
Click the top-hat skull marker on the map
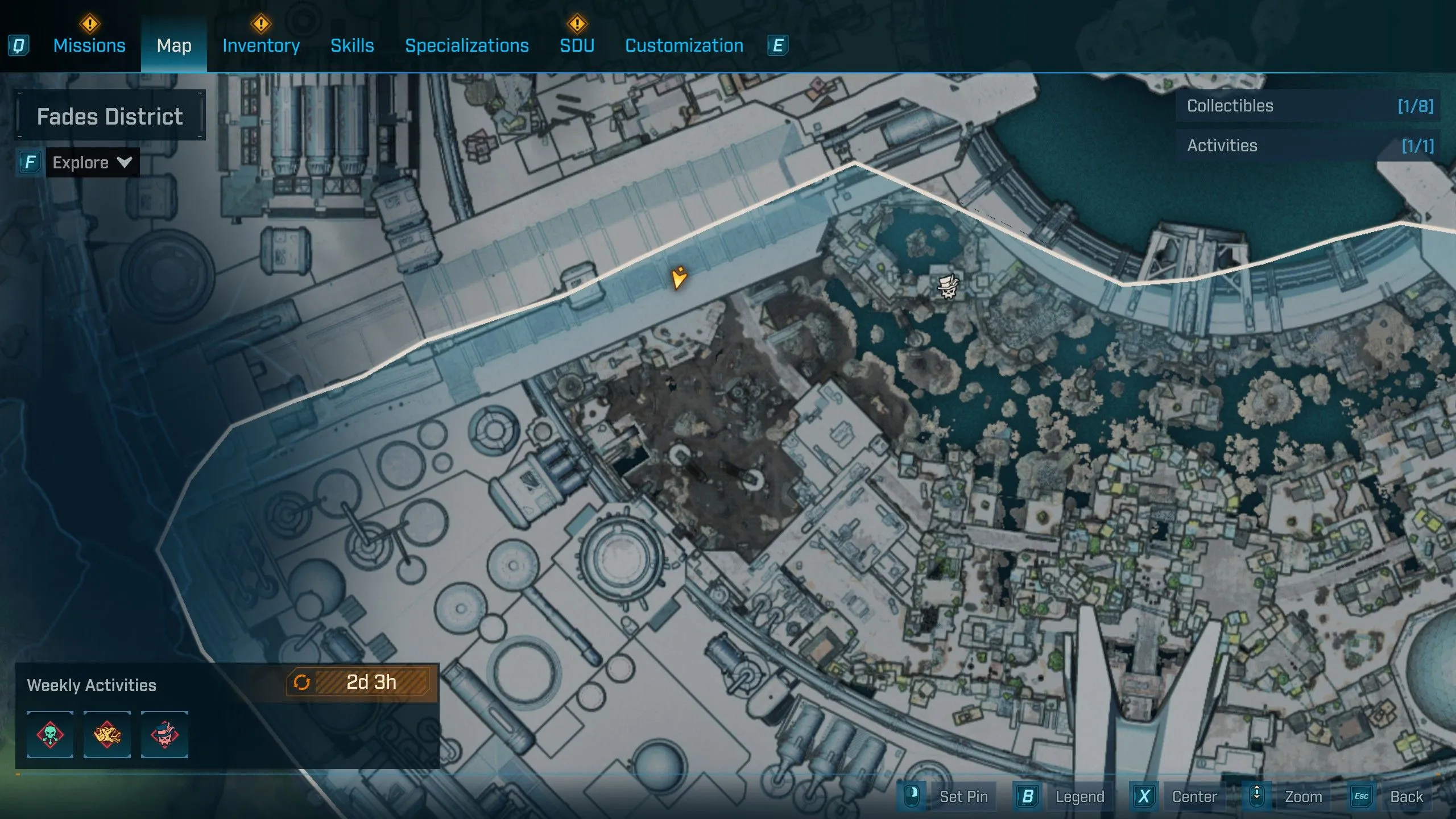point(948,286)
